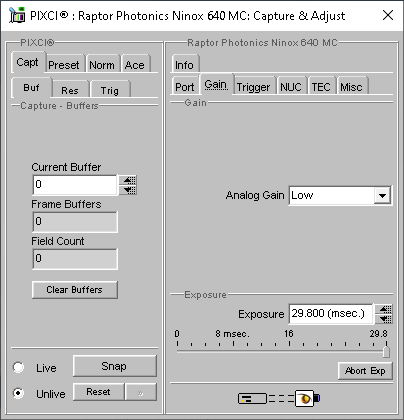The width and height of the screenshot is (404, 420).
Task: Click in the Current Buffer input field
Action: point(75,185)
